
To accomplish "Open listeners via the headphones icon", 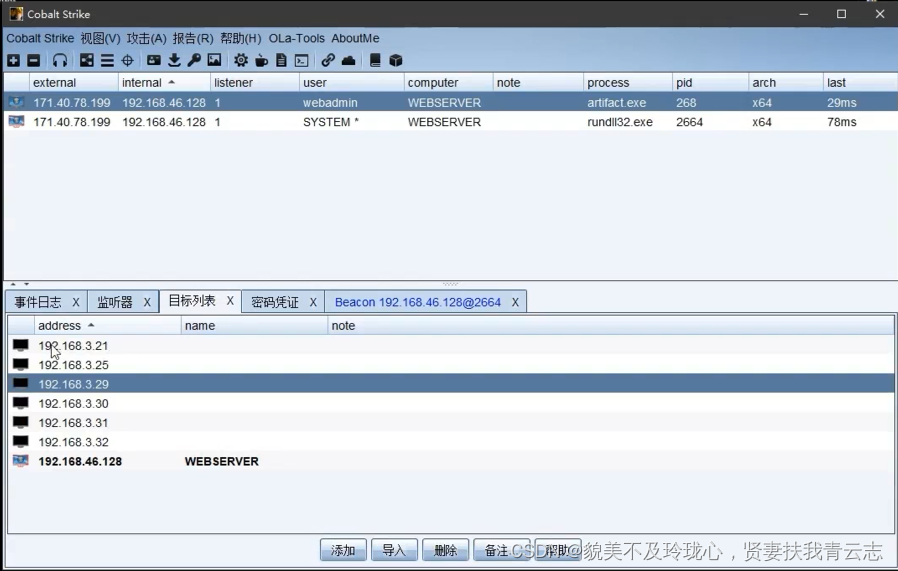I will tap(60, 60).
